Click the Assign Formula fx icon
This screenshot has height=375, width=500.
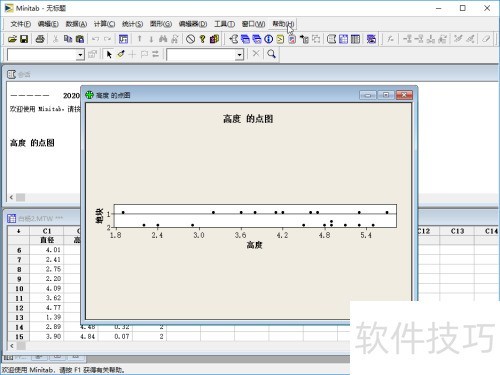coord(390,39)
